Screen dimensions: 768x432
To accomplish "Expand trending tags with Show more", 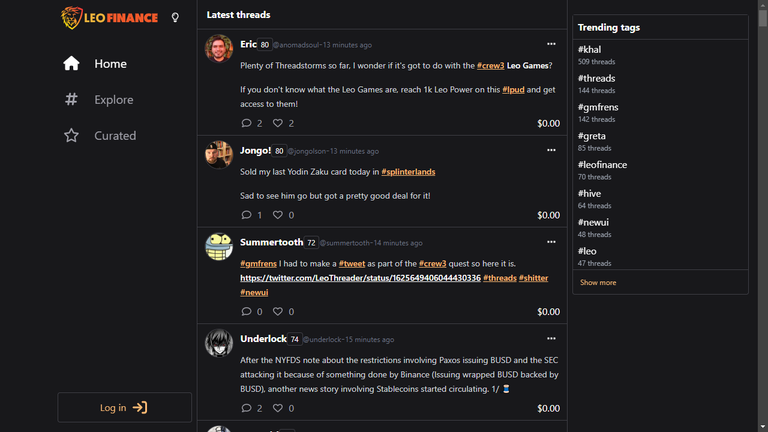I will (598, 283).
